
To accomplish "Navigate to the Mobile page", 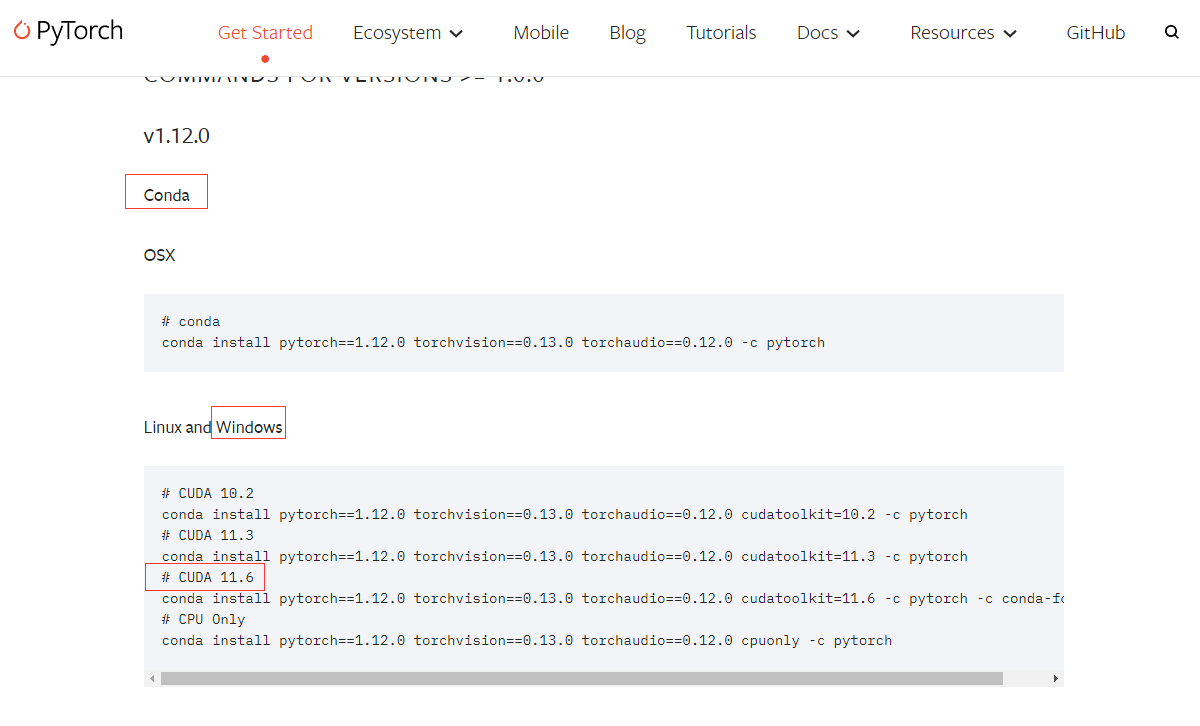I will [x=541, y=32].
